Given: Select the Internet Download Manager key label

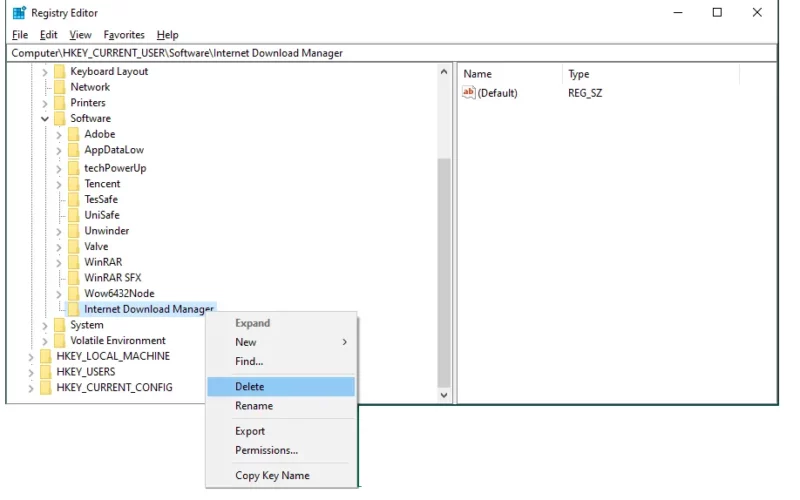Looking at the screenshot, I should point(148,309).
